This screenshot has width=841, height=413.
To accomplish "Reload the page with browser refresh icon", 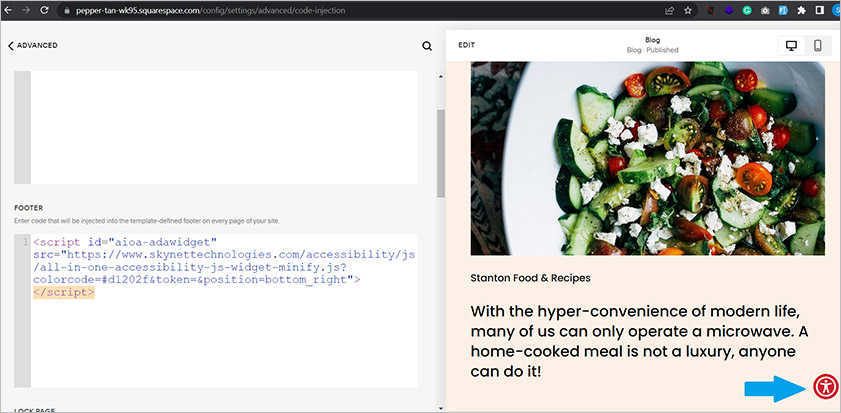I will [41, 10].
